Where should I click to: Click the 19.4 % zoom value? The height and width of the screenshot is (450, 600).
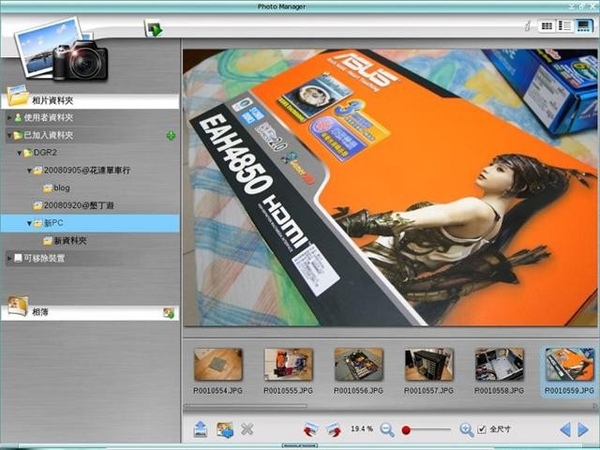[x=362, y=429]
